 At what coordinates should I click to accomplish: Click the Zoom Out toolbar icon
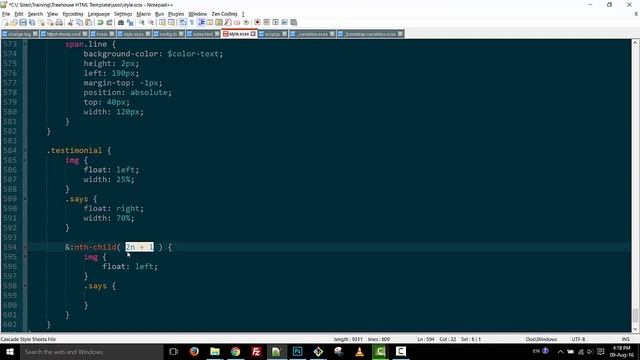(151, 22)
